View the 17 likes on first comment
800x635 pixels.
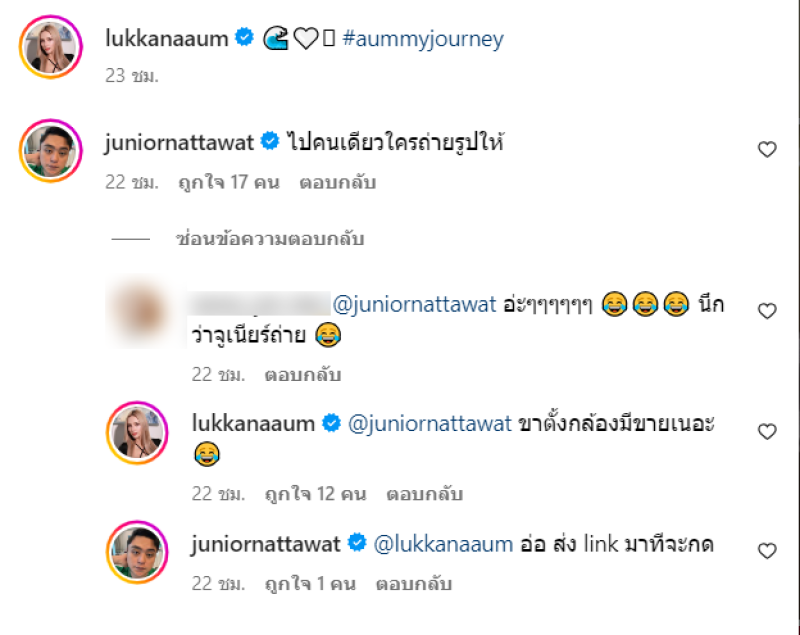pos(229,182)
